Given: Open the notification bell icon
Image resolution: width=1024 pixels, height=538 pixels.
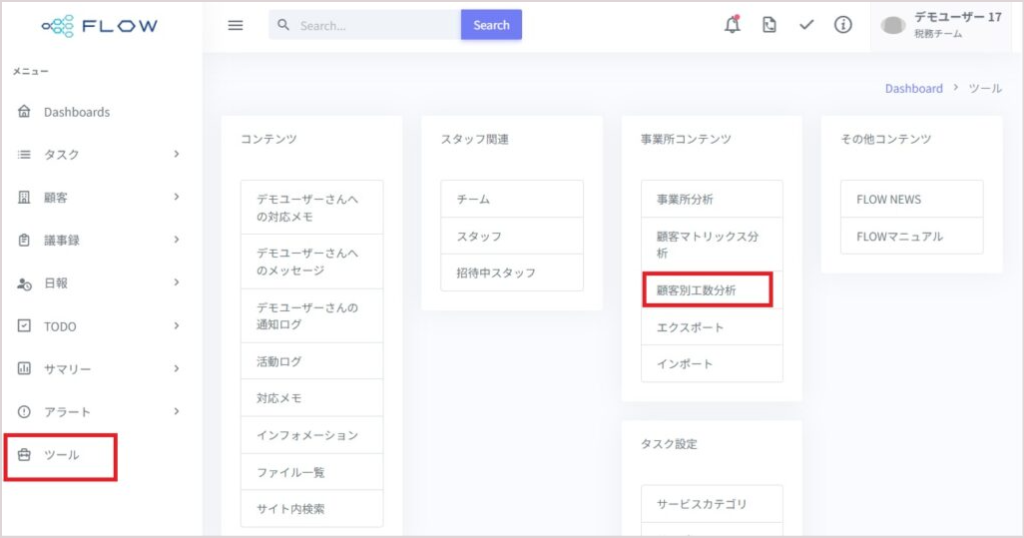Looking at the screenshot, I should pos(732,25).
